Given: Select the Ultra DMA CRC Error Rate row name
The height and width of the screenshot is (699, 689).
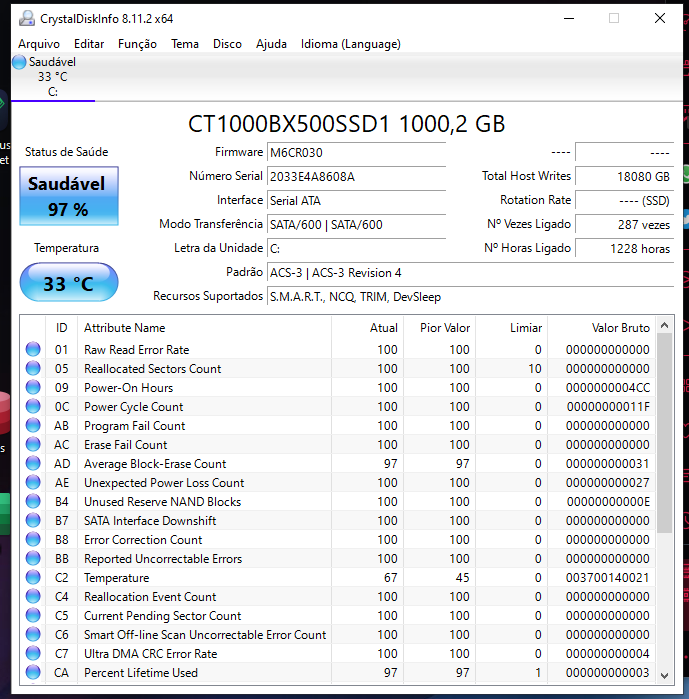Looking at the screenshot, I should click(151, 654).
